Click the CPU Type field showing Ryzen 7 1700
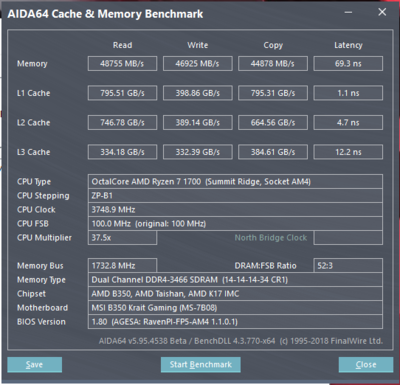 235,182
